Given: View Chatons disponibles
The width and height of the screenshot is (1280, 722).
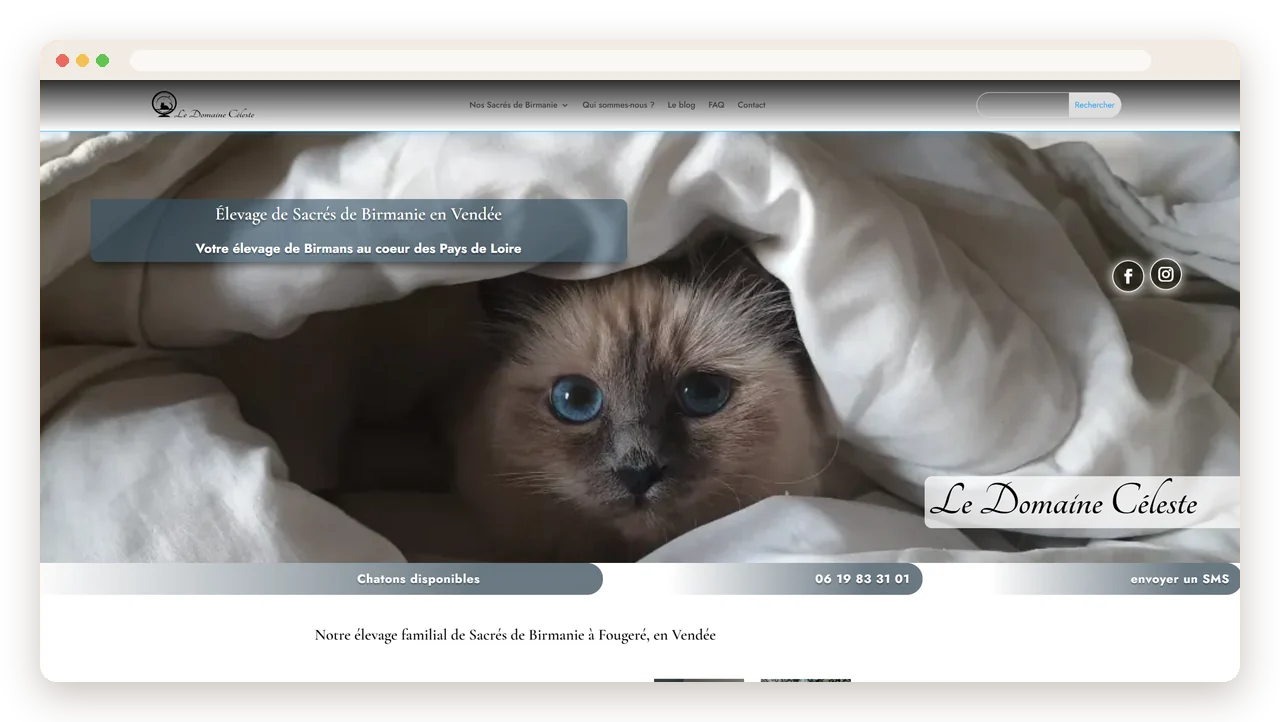Looking at the screenshot, I should tap(418, 579).
